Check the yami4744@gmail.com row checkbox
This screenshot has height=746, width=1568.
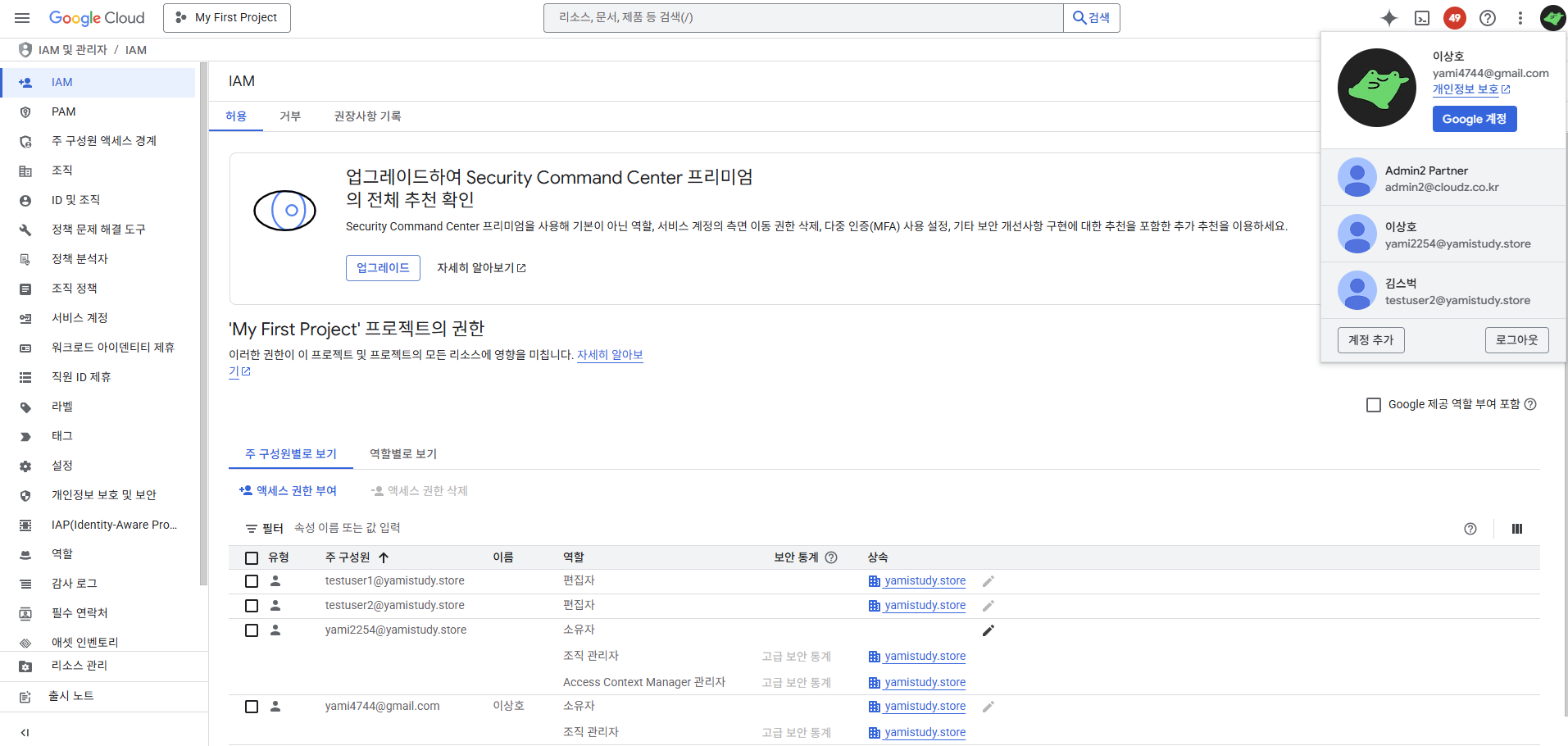pos(252,707)
